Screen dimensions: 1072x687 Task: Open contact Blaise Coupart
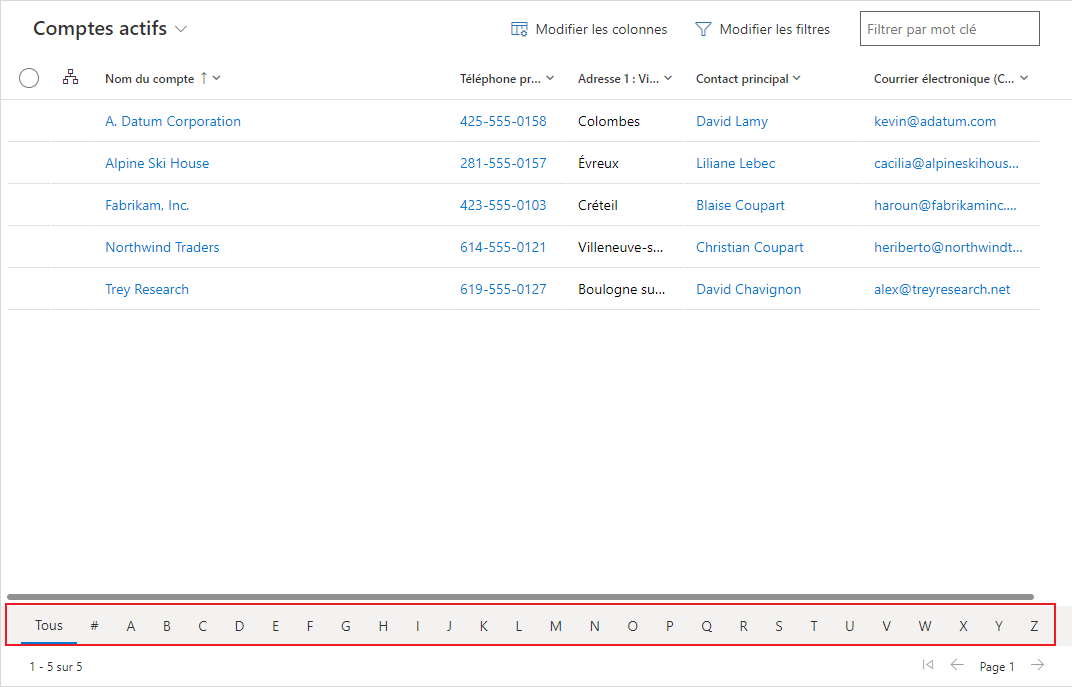[x=740, y=205]
